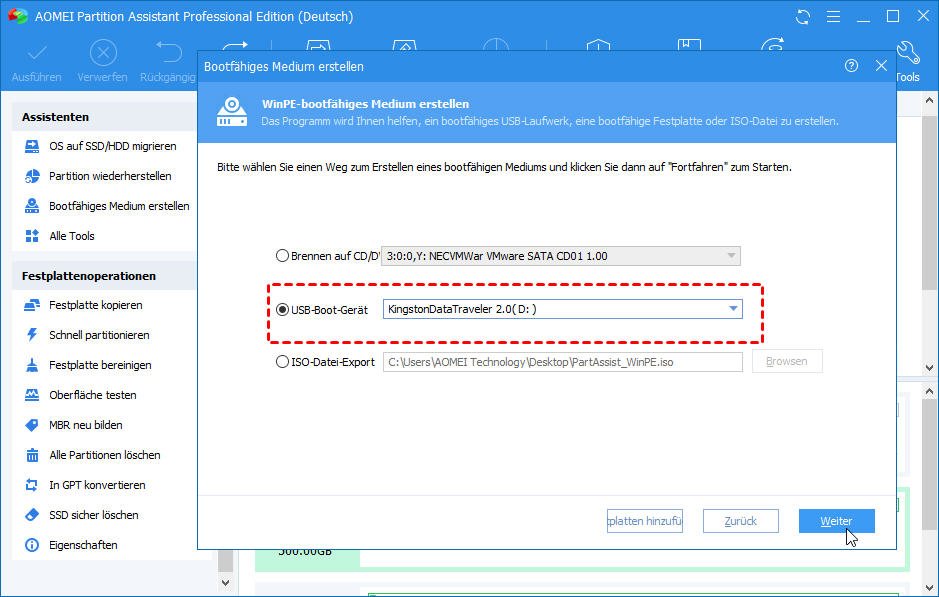Open the Tools wrench icon

point(908,53)
